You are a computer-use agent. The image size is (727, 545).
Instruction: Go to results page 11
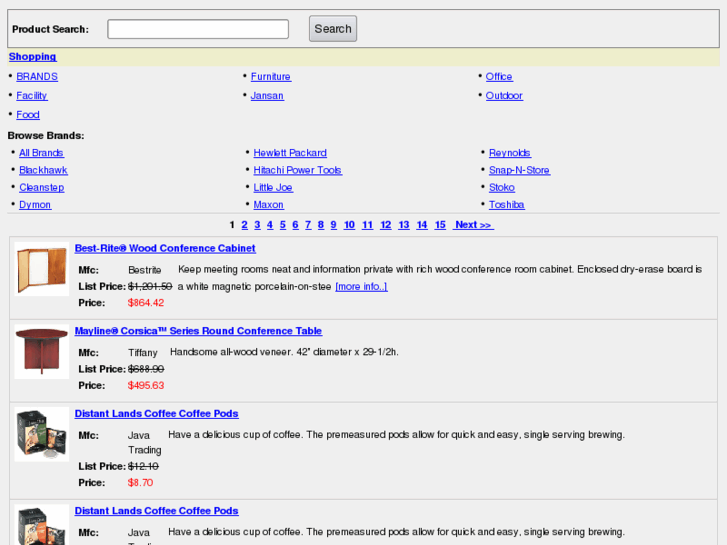[x=367, y=225]
